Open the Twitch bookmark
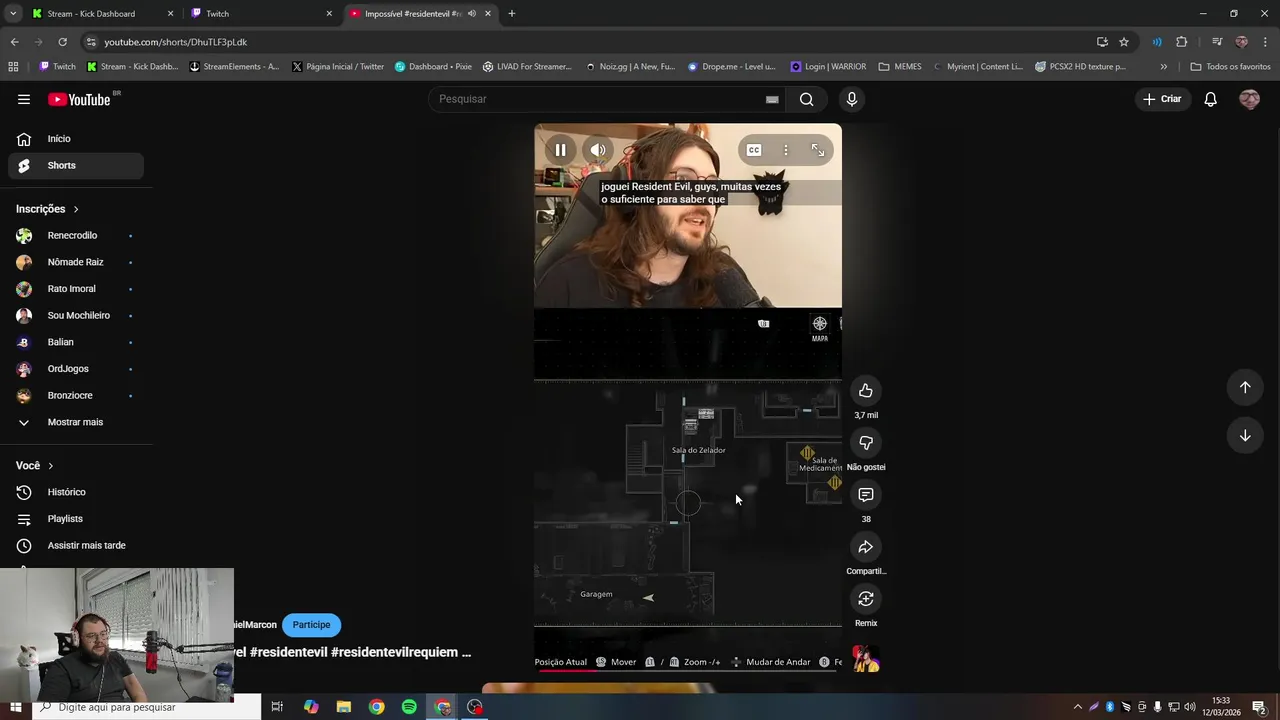Screen dimensions: 1280x720 57,67
